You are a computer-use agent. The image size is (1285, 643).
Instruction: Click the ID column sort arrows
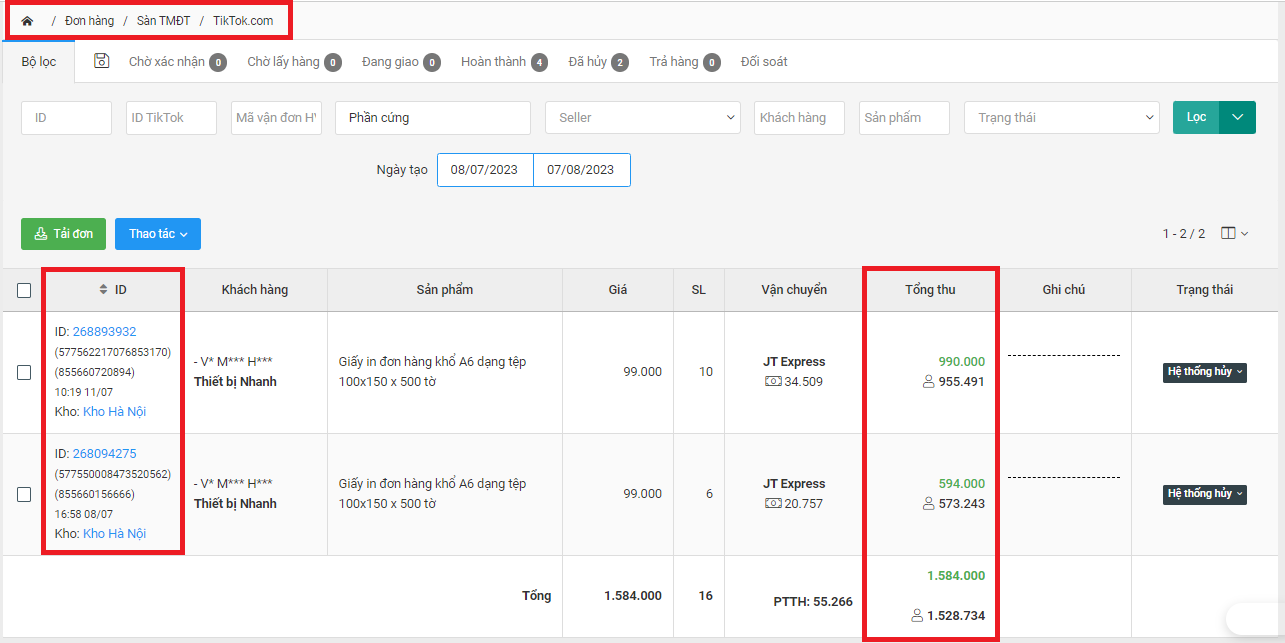(x=102, y=290)
